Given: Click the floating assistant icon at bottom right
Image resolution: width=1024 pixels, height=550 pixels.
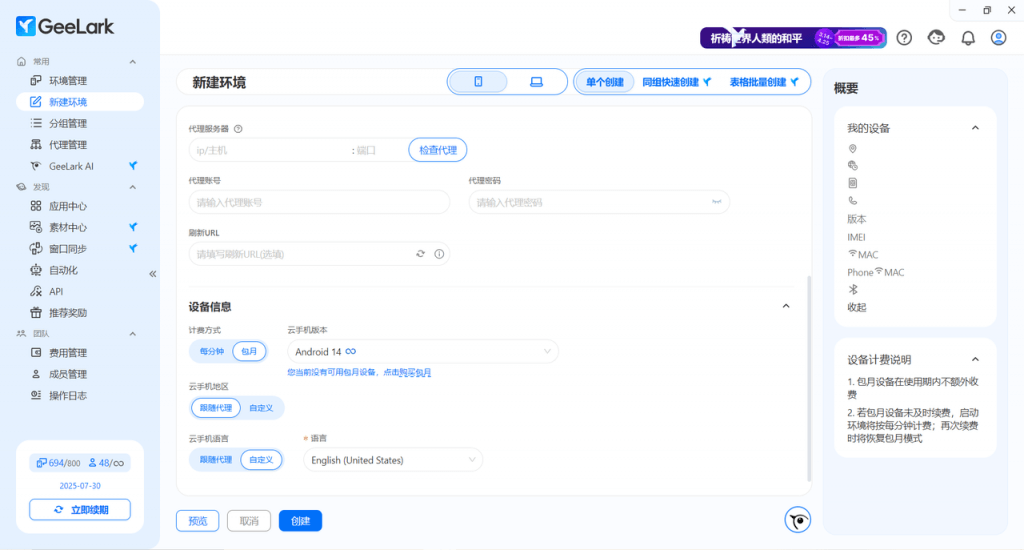Looking at the screenshot, I should pos(797,520).
